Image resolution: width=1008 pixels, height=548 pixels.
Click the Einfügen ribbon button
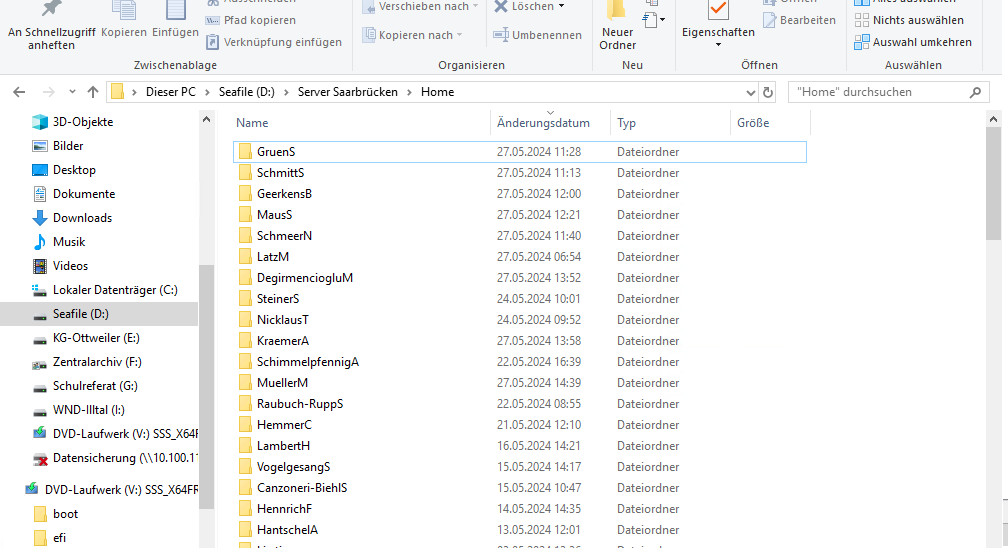point(175,19)
